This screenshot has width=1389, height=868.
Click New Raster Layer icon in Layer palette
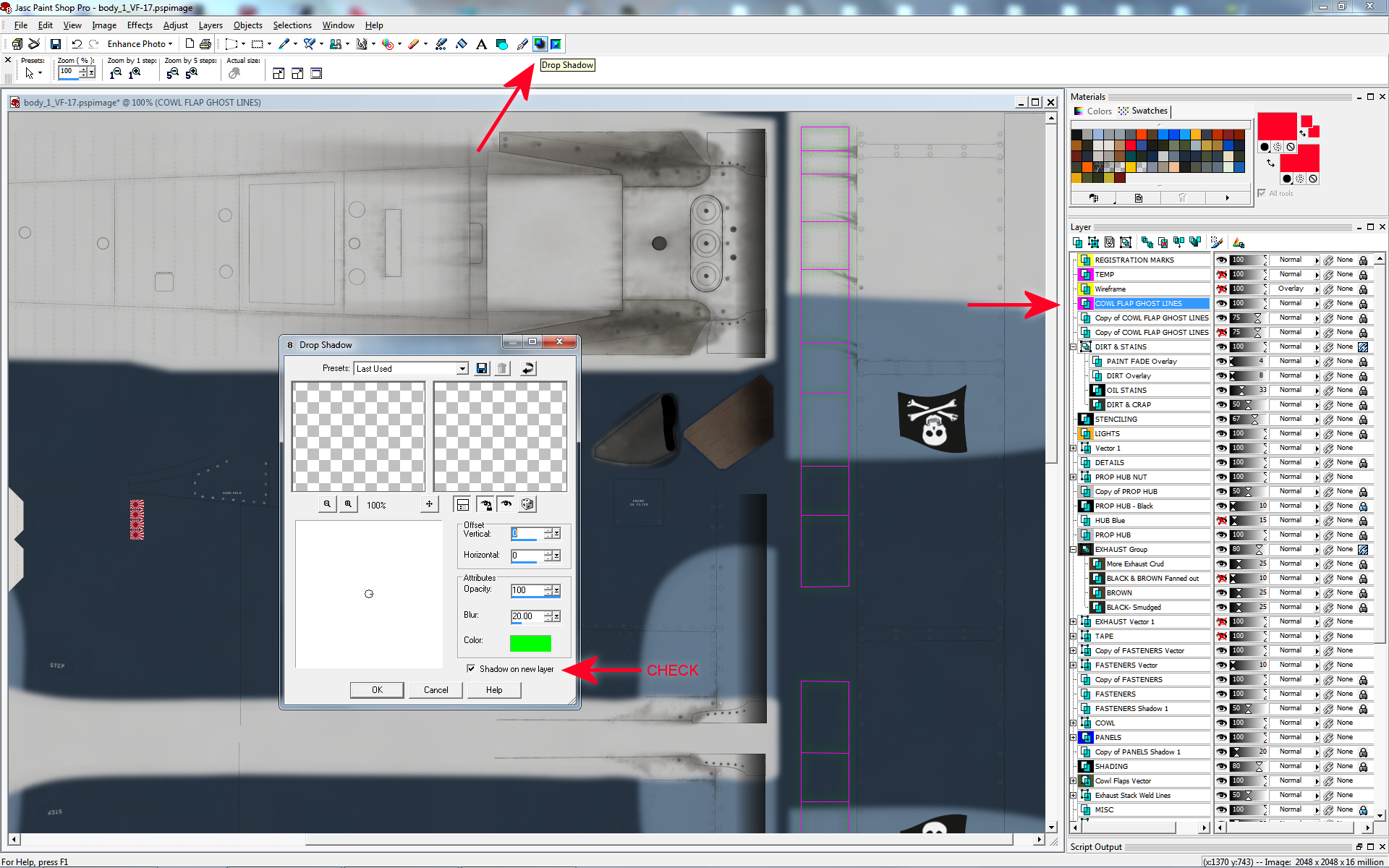[1078, 242]
